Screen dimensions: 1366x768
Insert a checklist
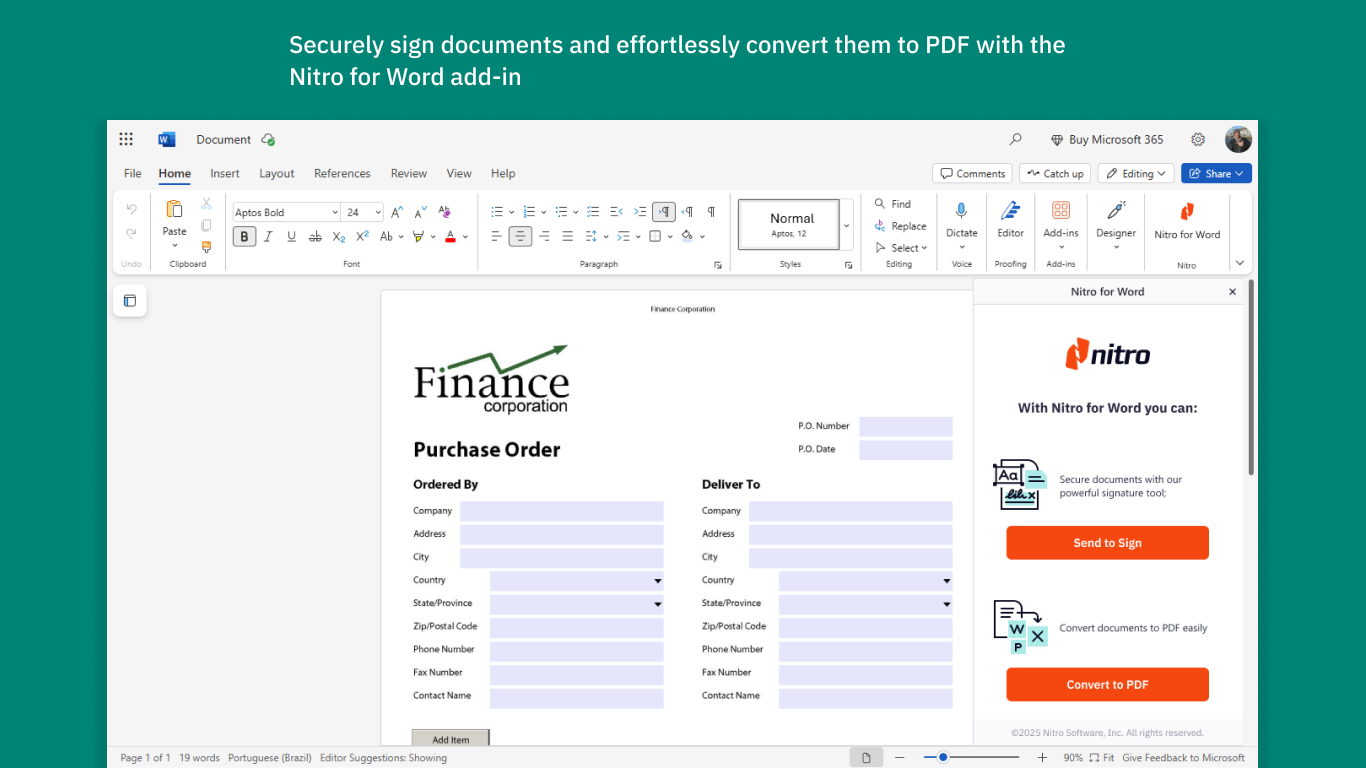(593, 212)
